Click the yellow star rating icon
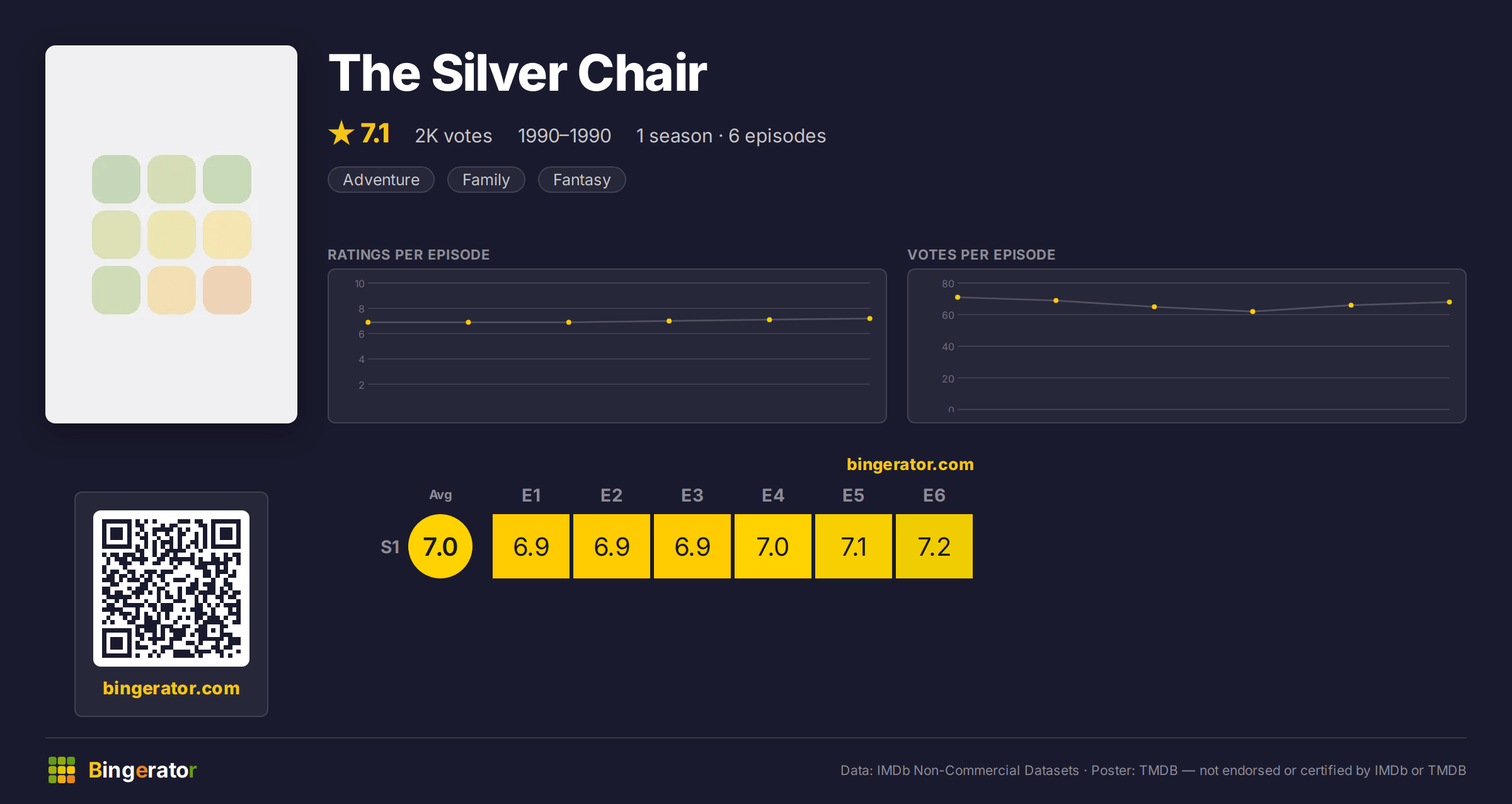Screen dimensions: 1512x804 coord(341,133)
